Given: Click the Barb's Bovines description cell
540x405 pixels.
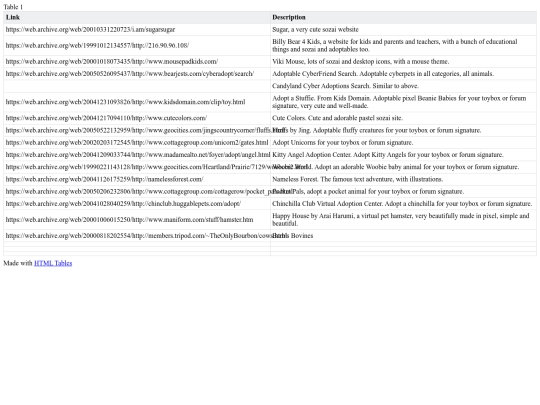Looking at the screenshot, I should point(403,236).
